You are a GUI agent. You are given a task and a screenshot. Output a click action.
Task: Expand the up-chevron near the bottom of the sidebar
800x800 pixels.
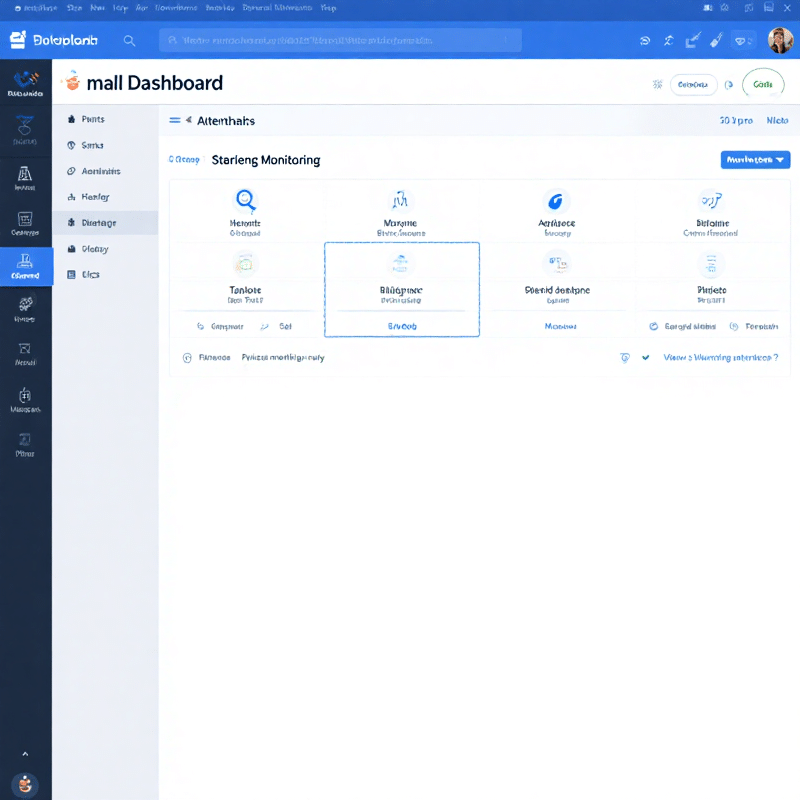click(25, 754)
